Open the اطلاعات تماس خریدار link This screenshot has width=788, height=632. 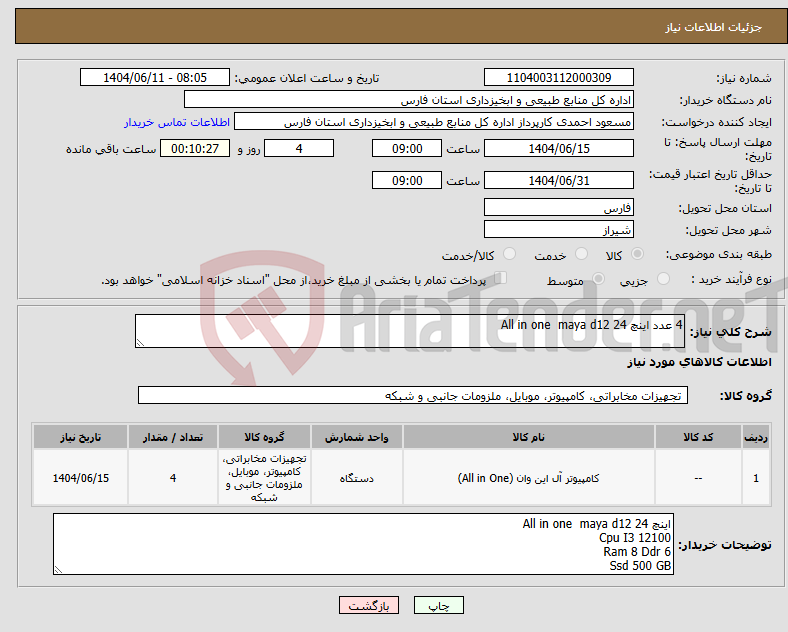[x=177, y=122]
